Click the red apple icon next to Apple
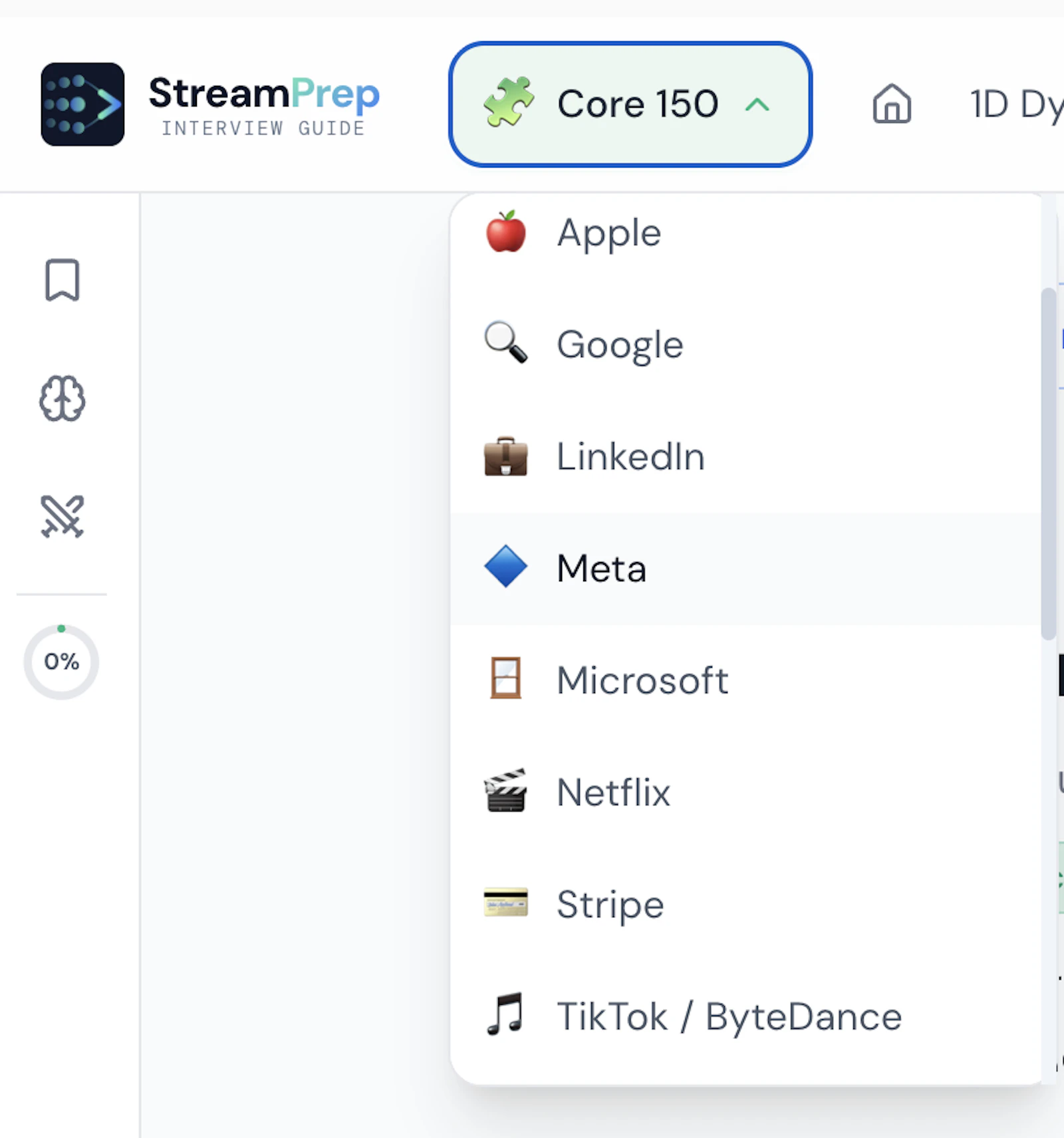The height and width of the screenshot is (1138, 1064). 506,232
